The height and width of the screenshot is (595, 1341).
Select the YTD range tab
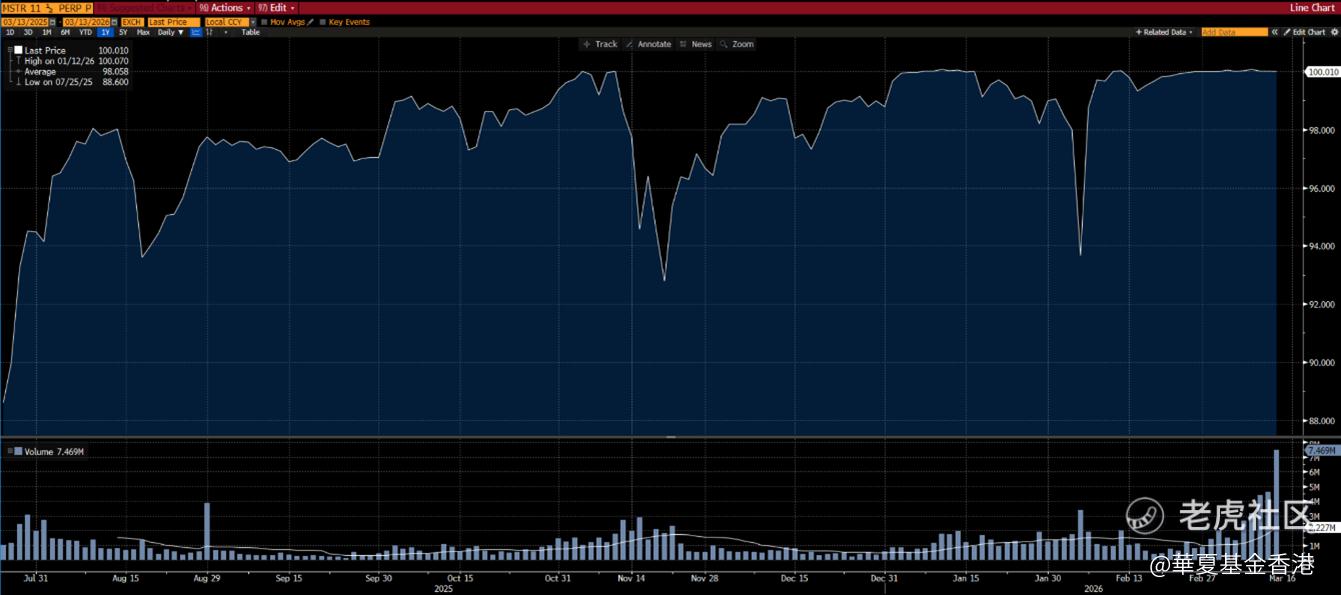(x=86, y=32)
